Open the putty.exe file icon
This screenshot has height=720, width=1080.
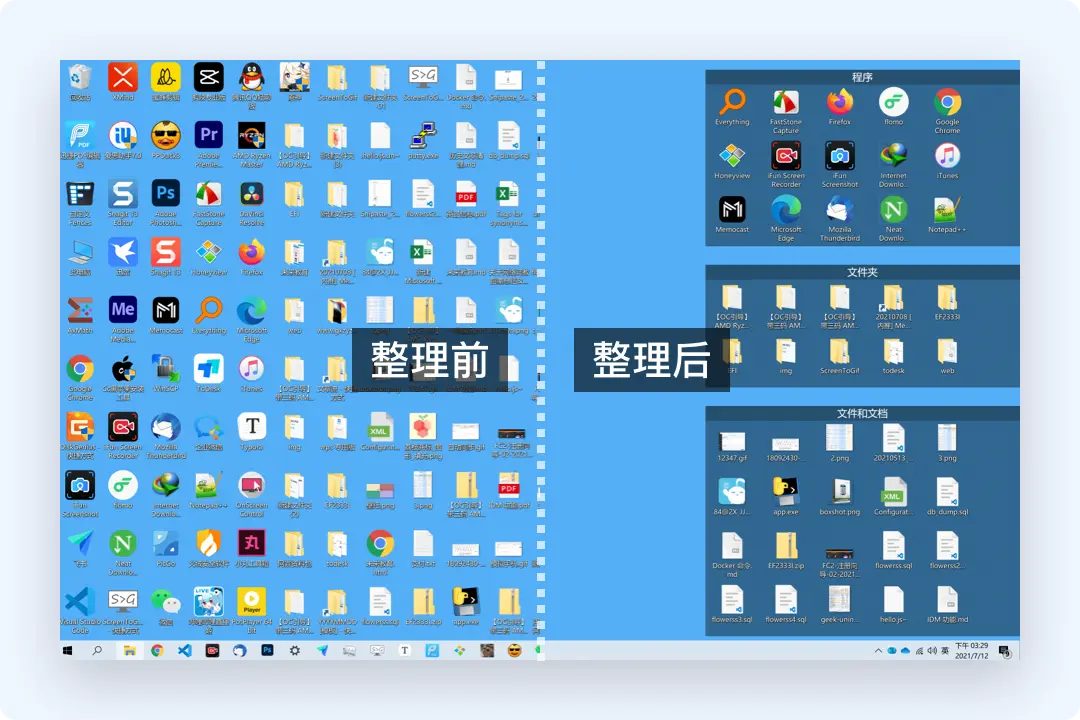423,135
